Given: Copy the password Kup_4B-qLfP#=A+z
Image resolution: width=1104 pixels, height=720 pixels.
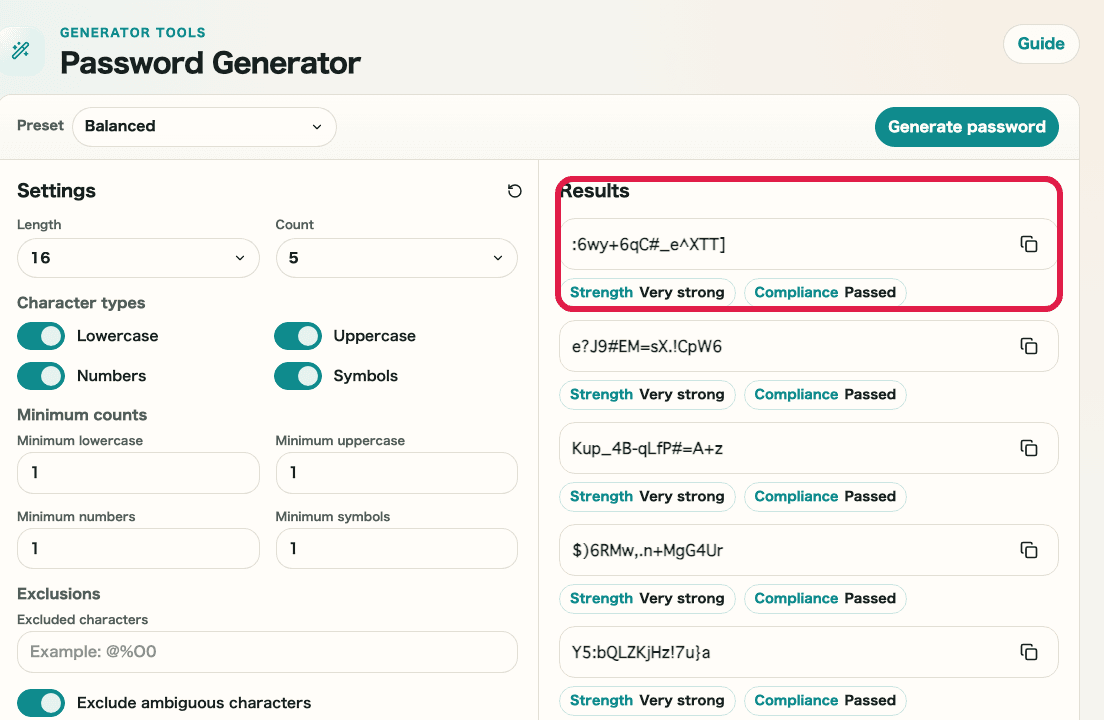Looking at the screenshot, I should (x=1028, y=448).
